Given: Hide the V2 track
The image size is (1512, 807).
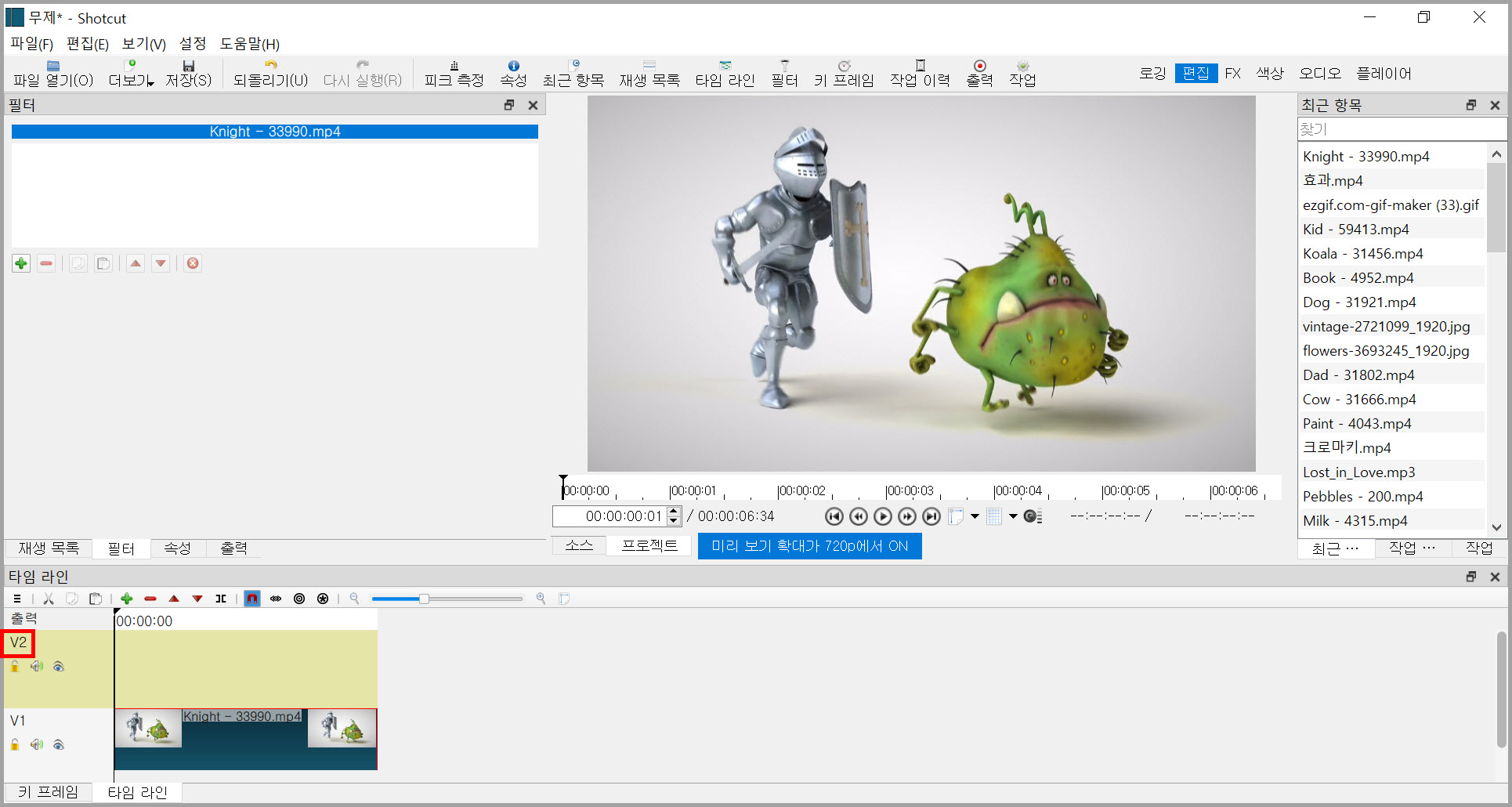Looking at the screenshot, I should 59,667.
